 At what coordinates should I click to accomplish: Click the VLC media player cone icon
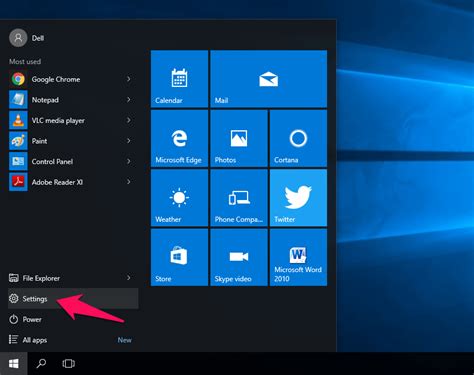(x=18, y=120)
